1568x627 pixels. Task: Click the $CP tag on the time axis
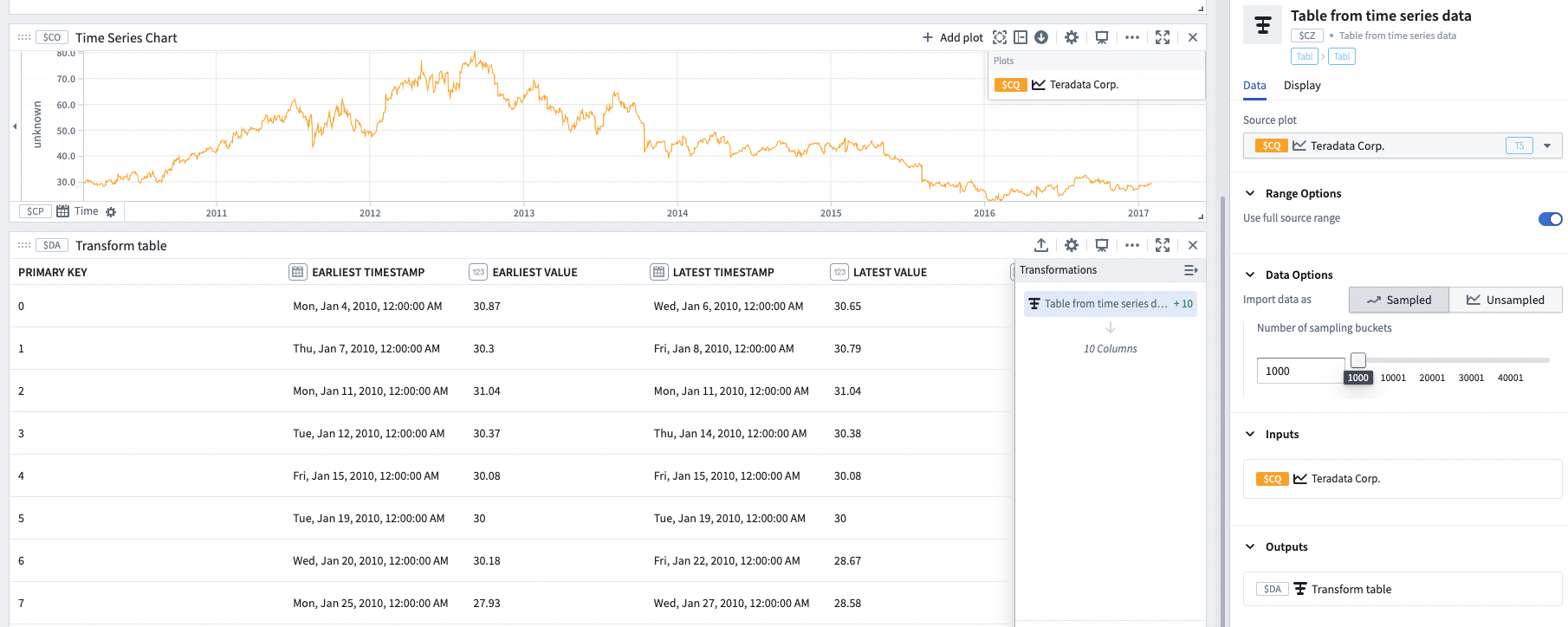pyautogui.click(x=35, y=211)
